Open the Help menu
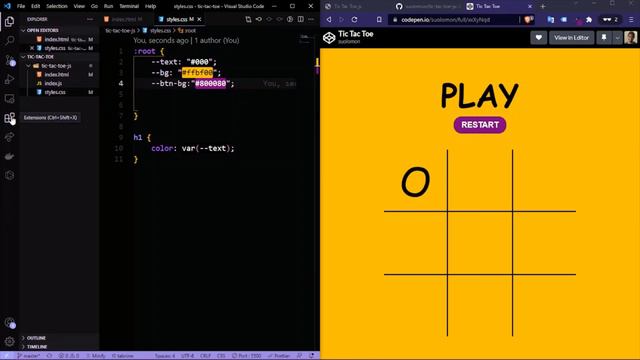 [x=150, y=6]
